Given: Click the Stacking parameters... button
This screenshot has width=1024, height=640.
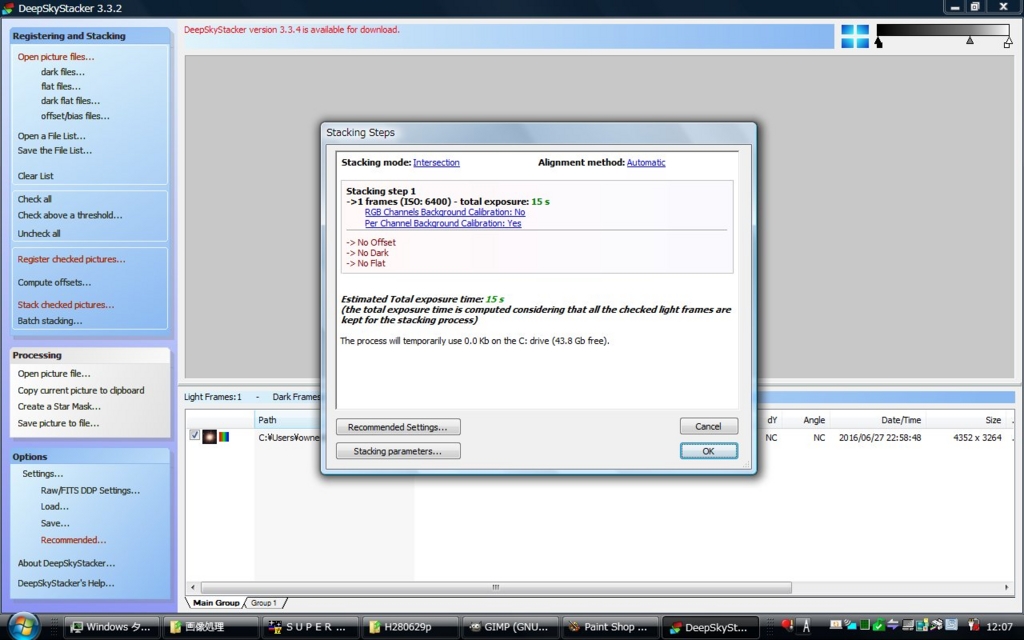Looking at the screenshot, I should 398,451.
